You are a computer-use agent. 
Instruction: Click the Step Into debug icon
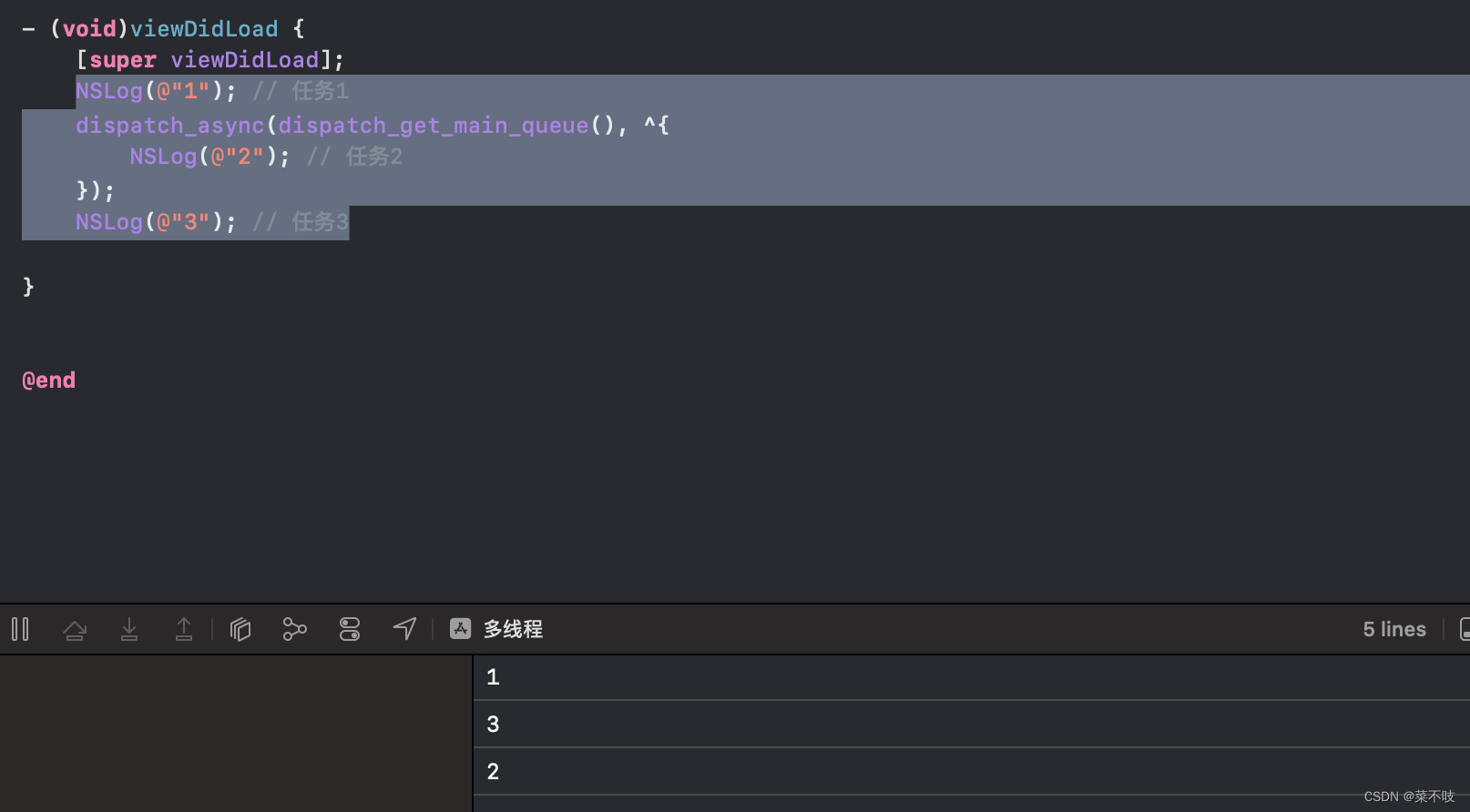tap(129, 629)
